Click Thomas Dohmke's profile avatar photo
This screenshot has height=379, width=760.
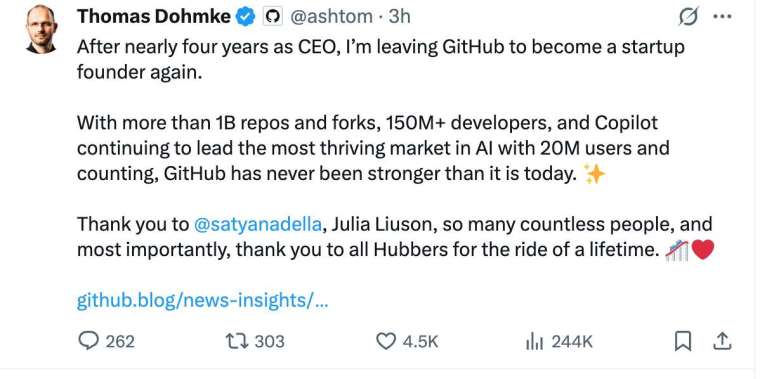[x=42, y=30]
